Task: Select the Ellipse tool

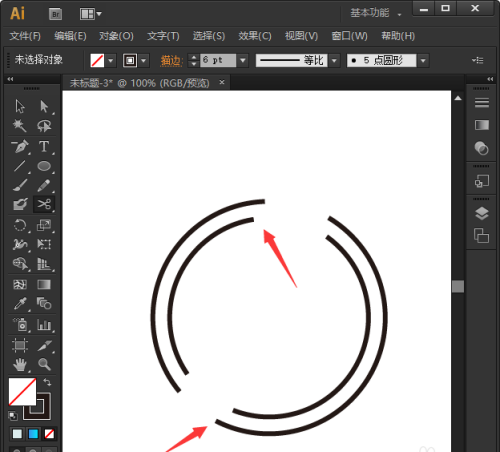Action: [x=44, y=166]
